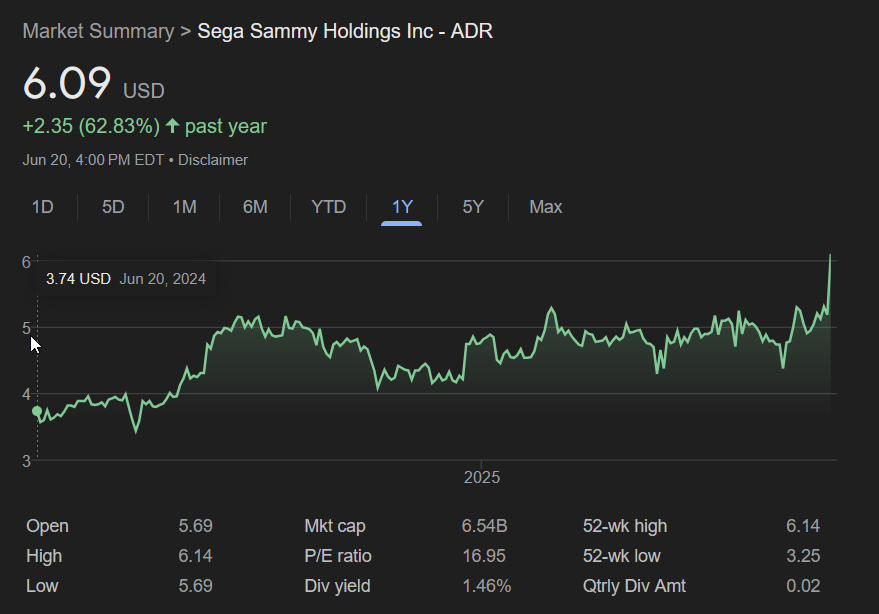Switch to the 5Y range tab
879x614 pixels.
tap(473, 207)
